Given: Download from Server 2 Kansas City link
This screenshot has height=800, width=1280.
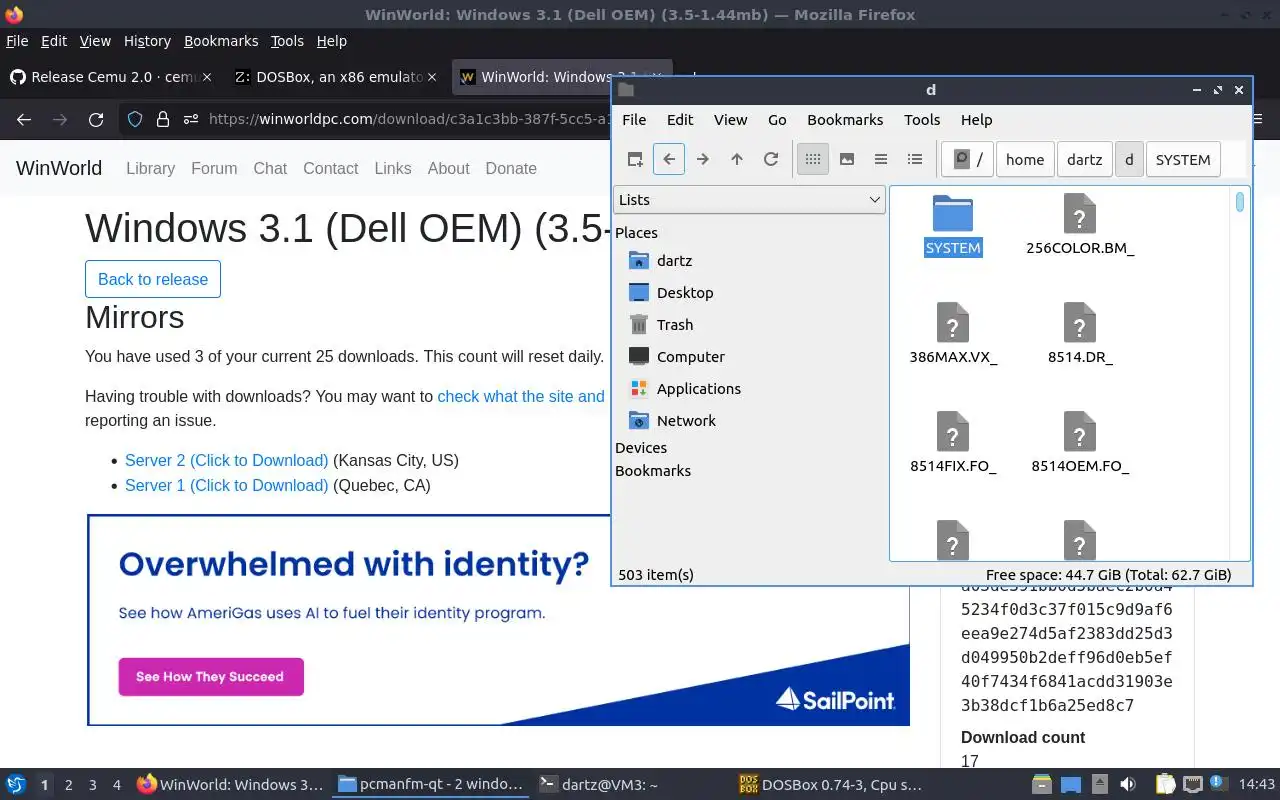Looking at the screenshot, I should point(226,461).
